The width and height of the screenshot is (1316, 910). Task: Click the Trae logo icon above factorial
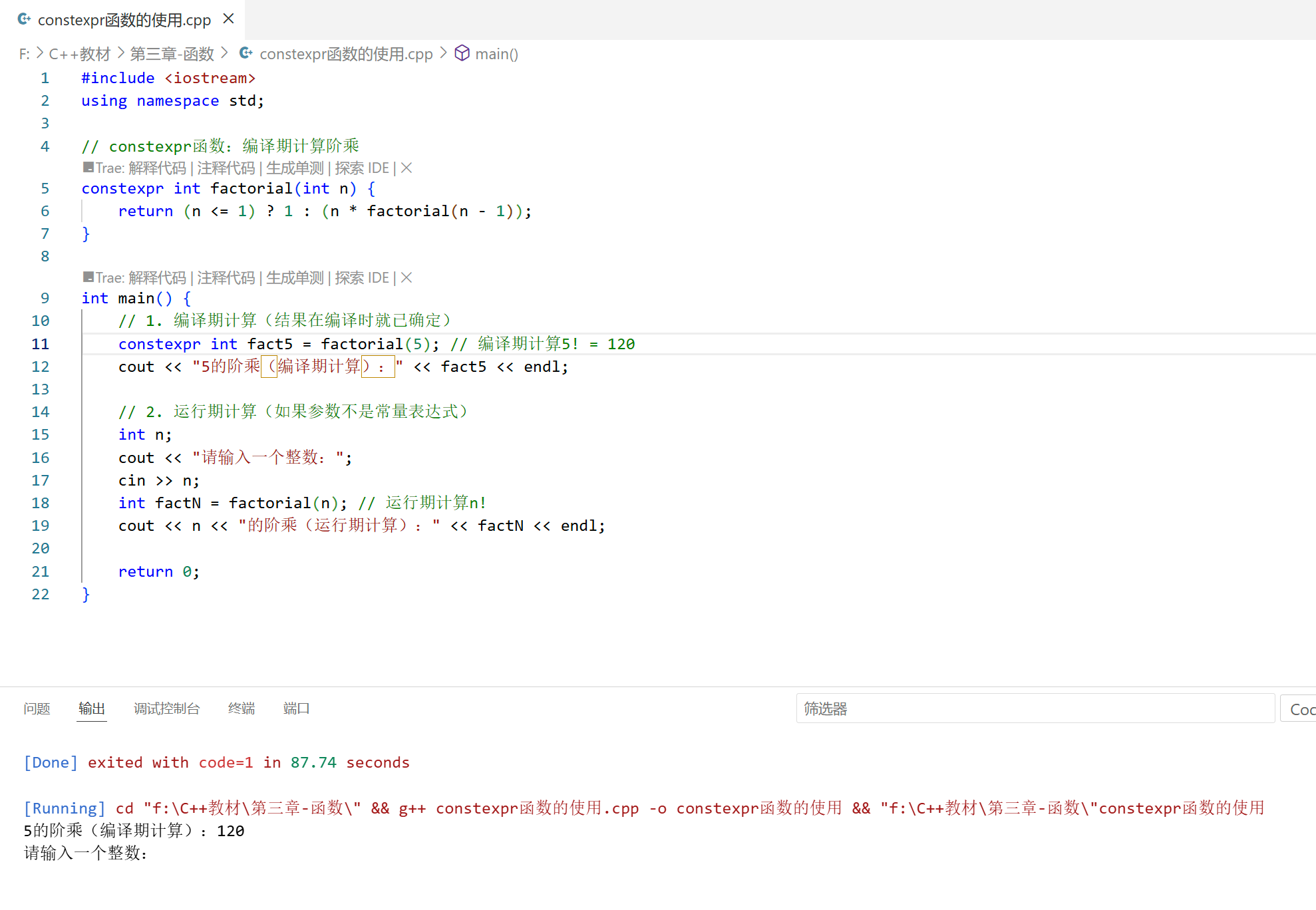88,167
